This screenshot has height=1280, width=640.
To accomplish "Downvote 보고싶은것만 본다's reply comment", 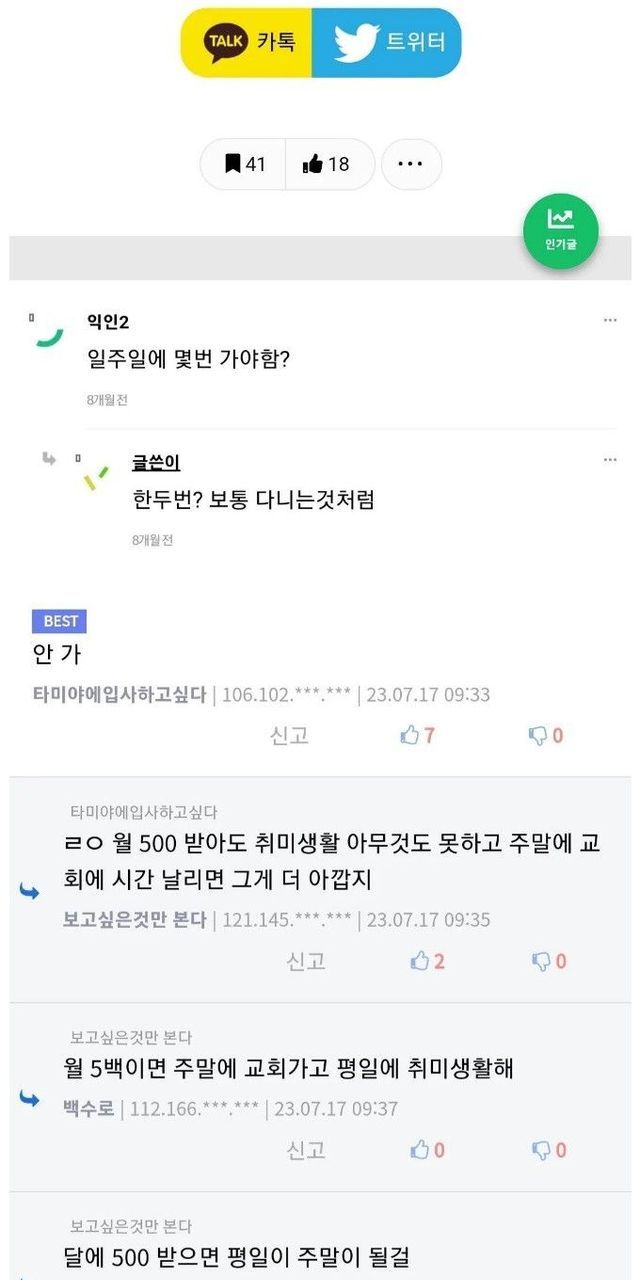I will click(x=548, y=961).
